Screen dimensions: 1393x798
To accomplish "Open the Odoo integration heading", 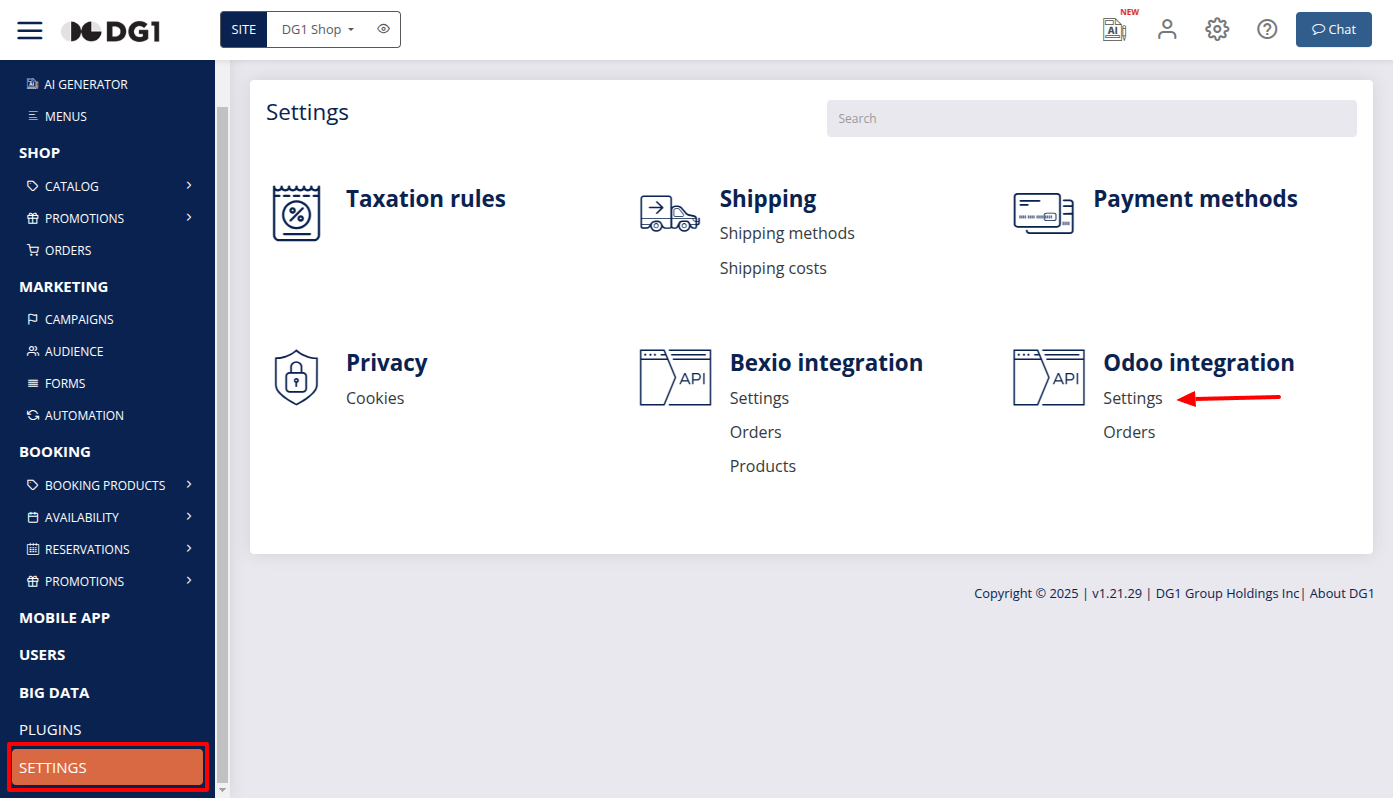I will (x=1199, y=363).
